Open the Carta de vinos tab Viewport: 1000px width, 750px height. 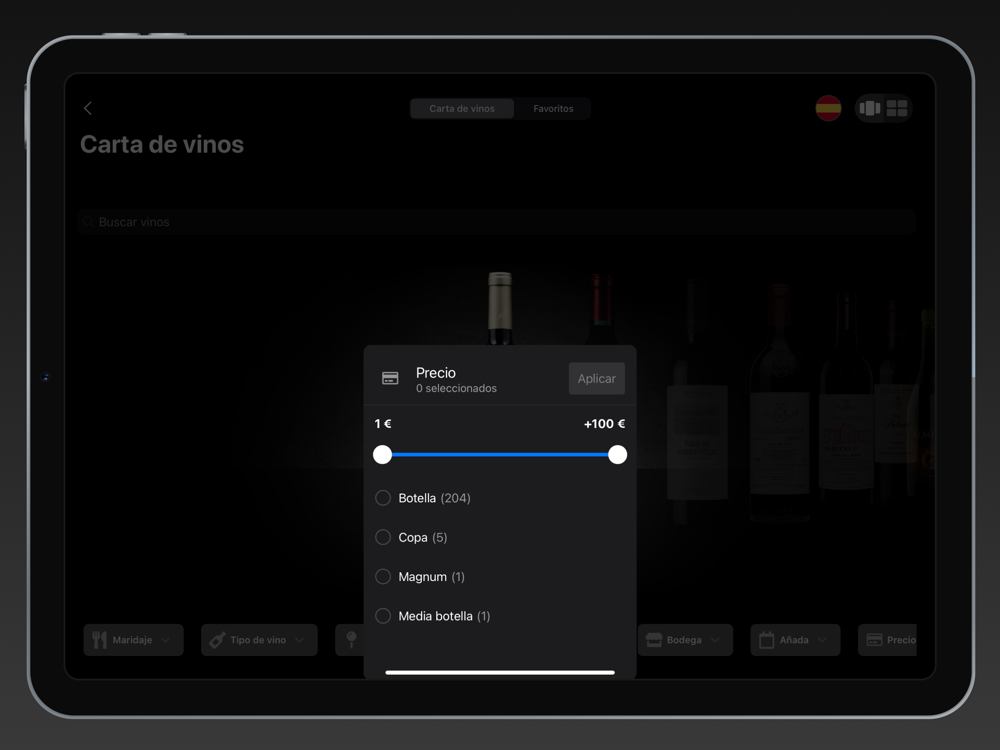pos(462,108)
